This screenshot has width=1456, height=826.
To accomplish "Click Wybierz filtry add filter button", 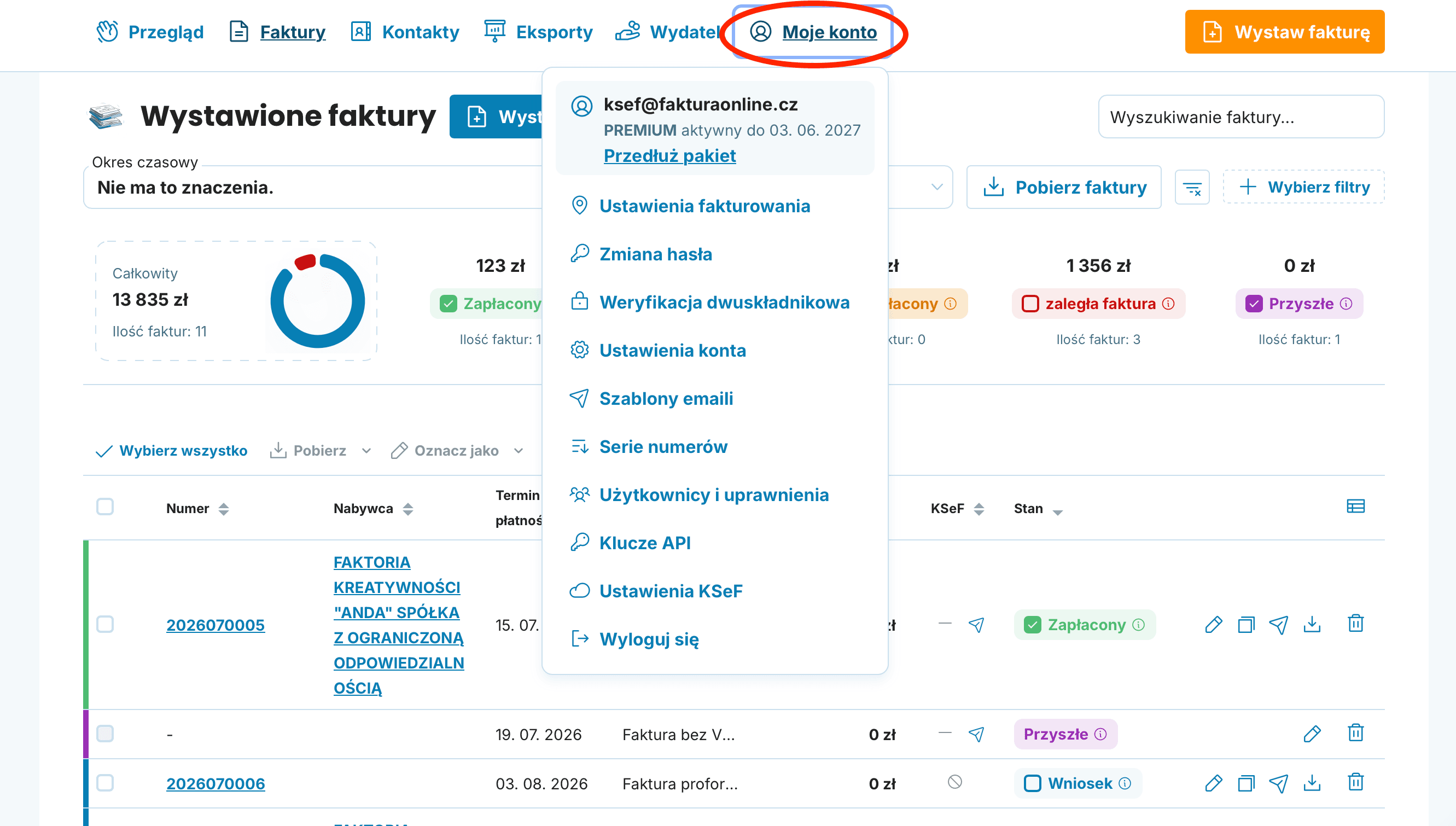I will click(x=1303, y=187).
